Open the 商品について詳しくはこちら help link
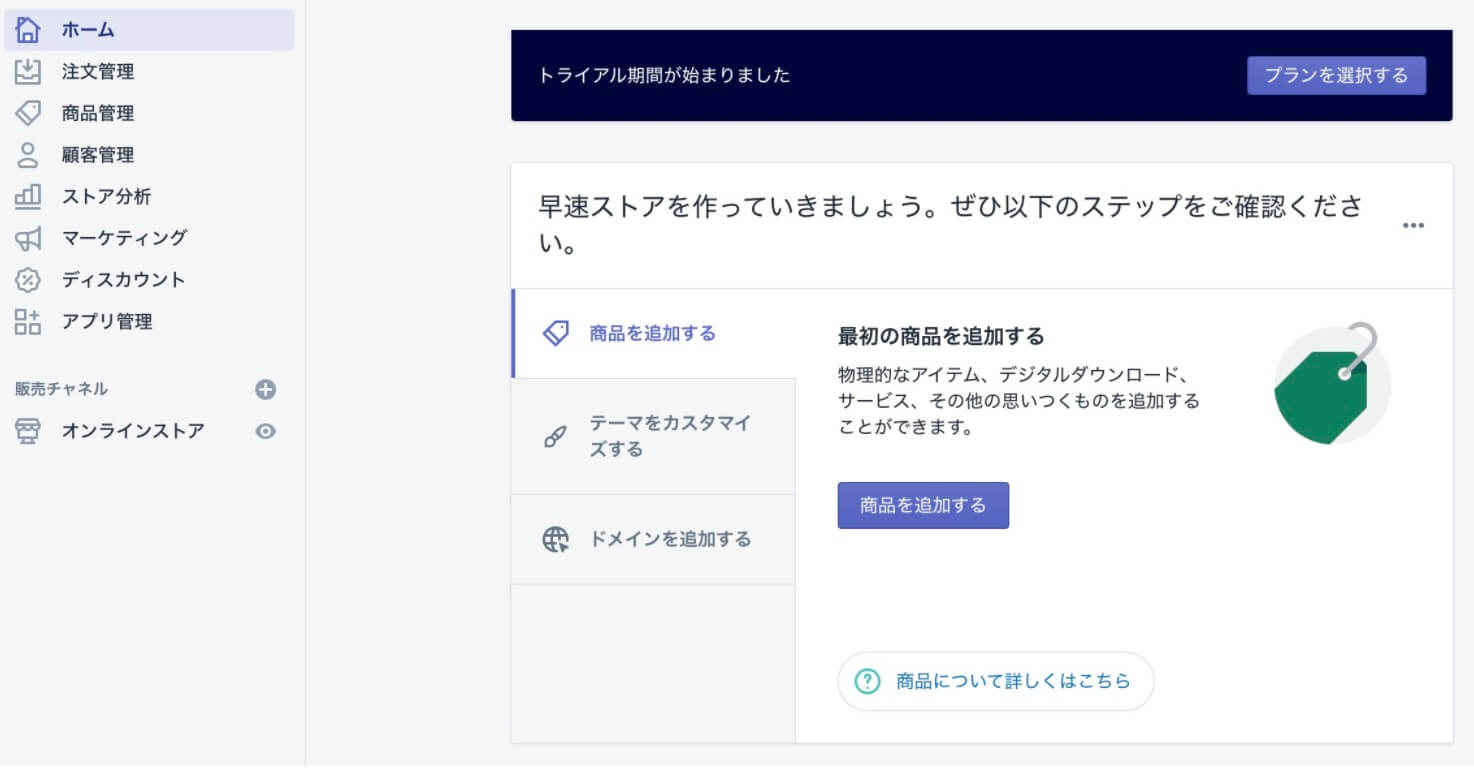The width and height of the screenshot is (1474, 768). (995, 681)
